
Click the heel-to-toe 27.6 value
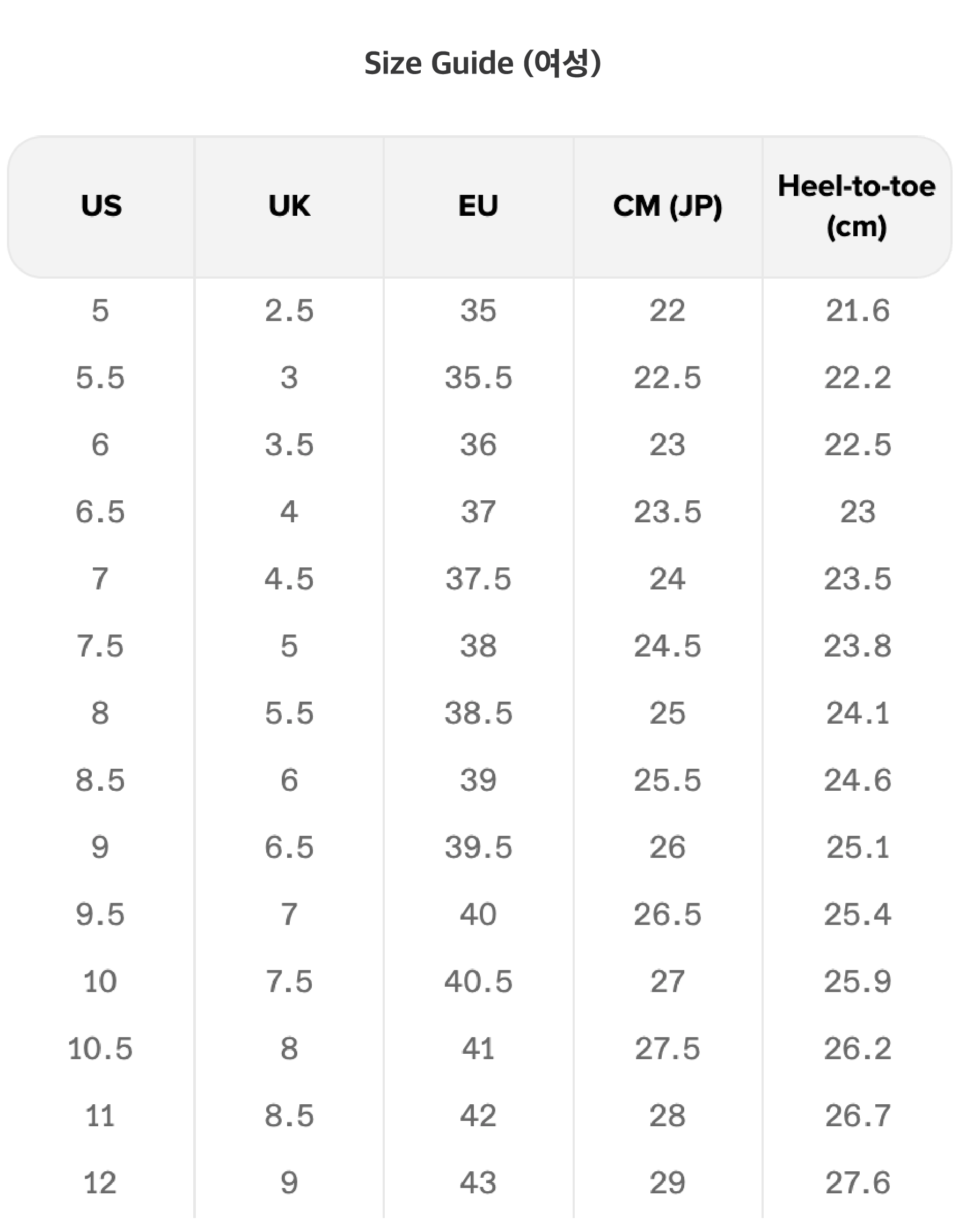(858, 1183)
